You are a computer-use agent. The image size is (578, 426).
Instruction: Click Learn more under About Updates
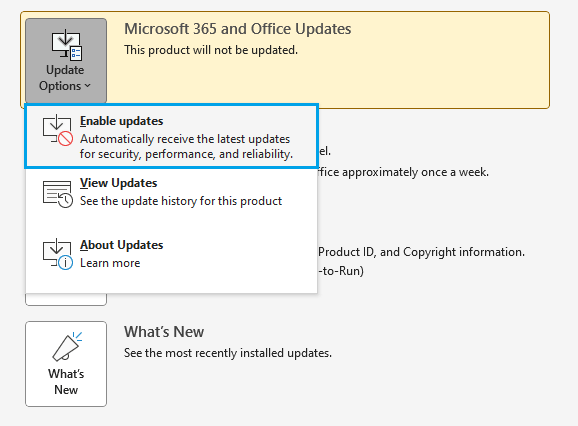click(x=110, y=263)
